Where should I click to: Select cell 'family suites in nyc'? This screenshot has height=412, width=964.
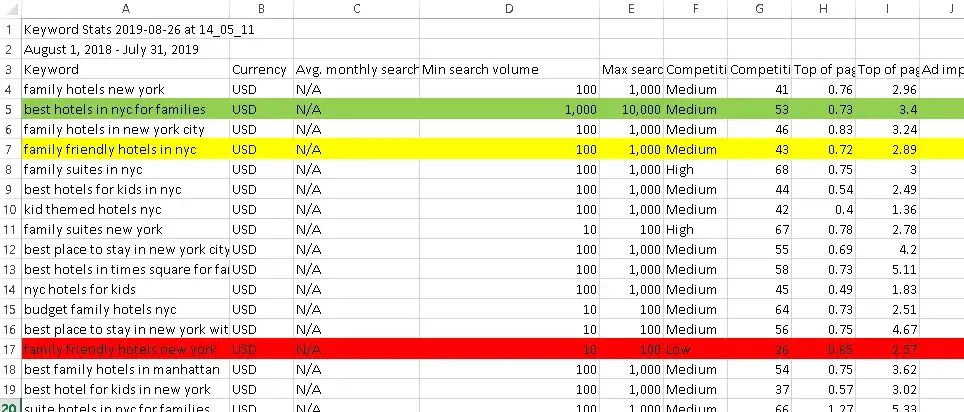pyautogui.click(x=125, y=170)
